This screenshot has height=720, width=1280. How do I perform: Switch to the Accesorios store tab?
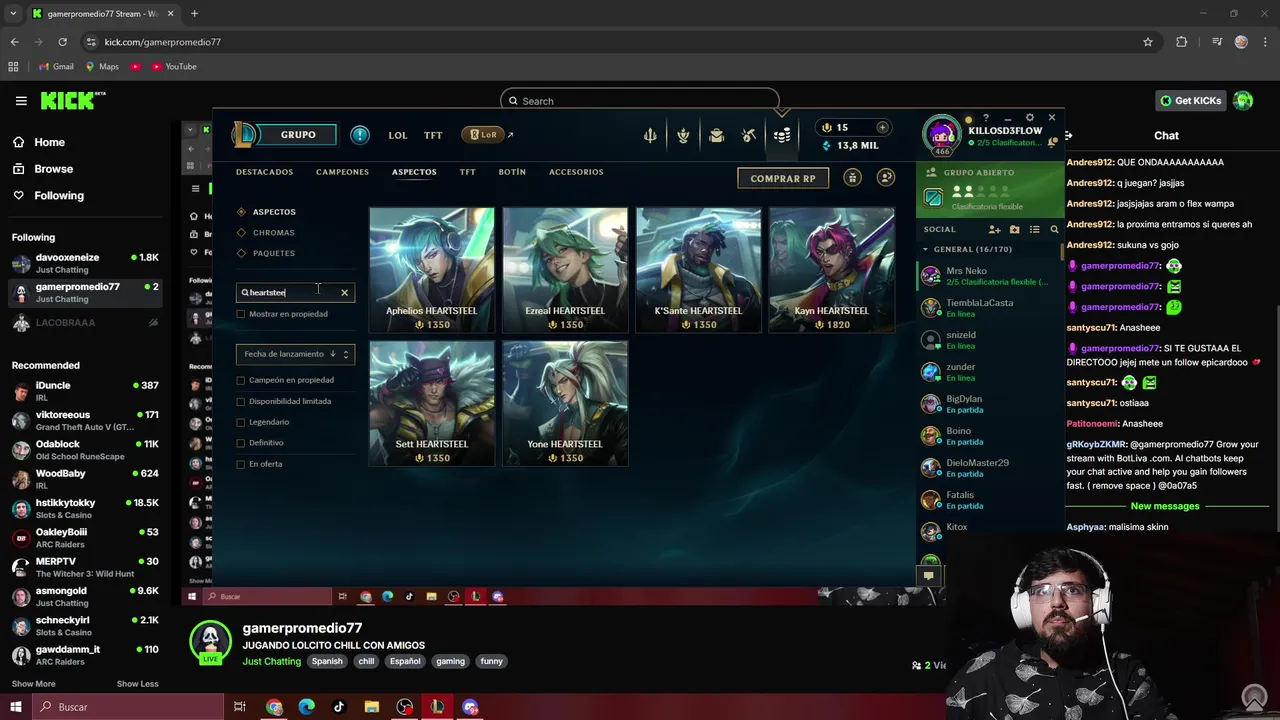[576, 172]
